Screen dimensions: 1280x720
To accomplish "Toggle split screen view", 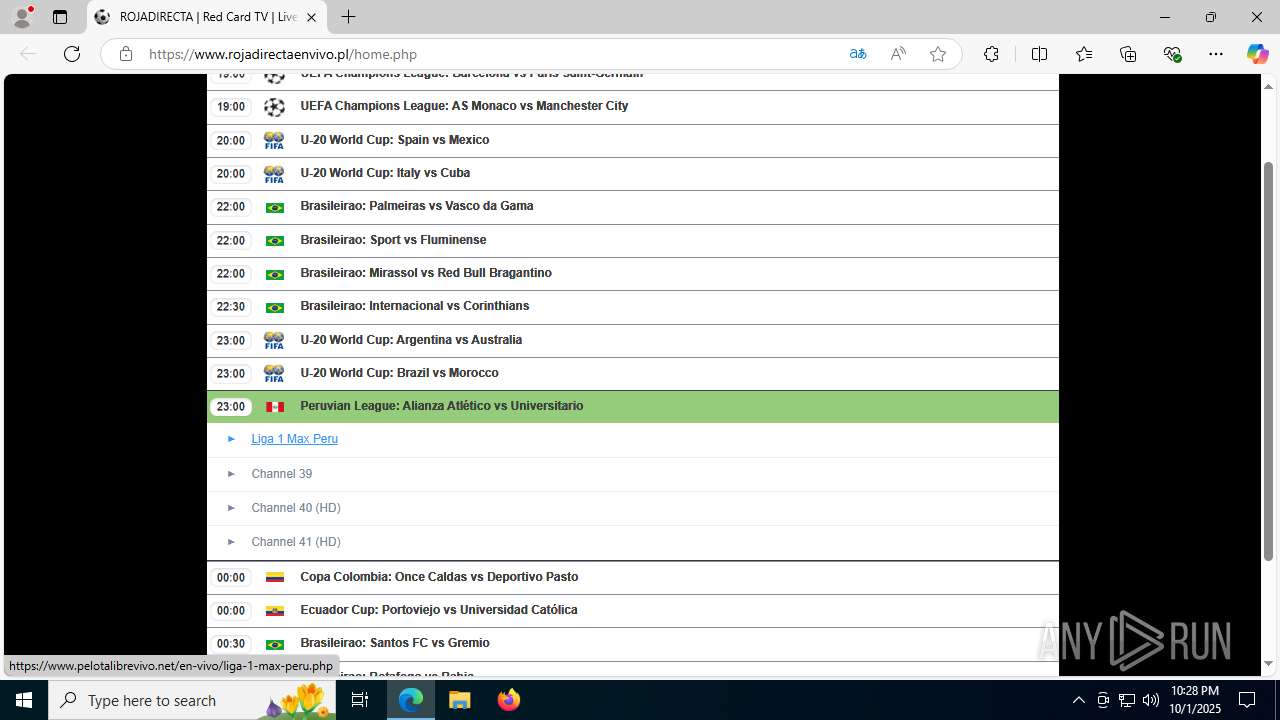I will point(1039,54).
